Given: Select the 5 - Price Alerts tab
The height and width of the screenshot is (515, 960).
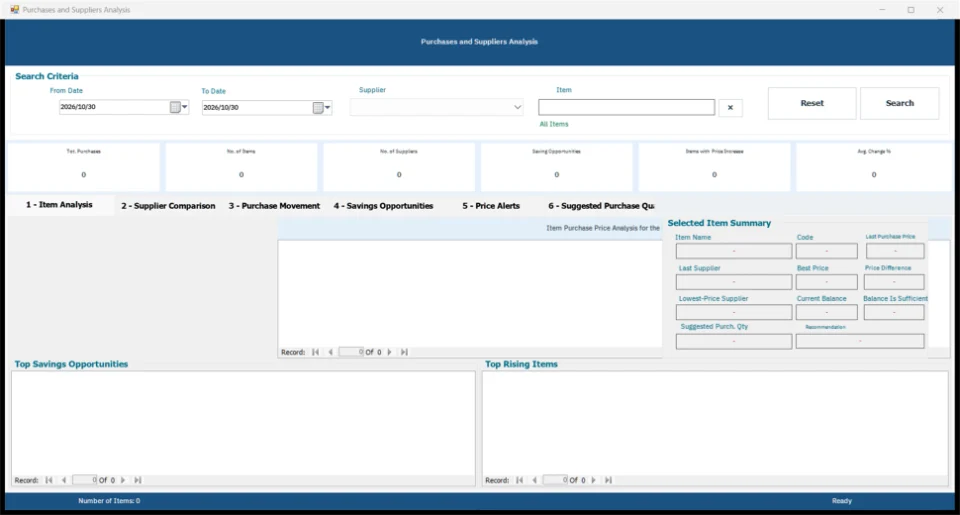Looking at the screenshot, I should tap(491, 206).
